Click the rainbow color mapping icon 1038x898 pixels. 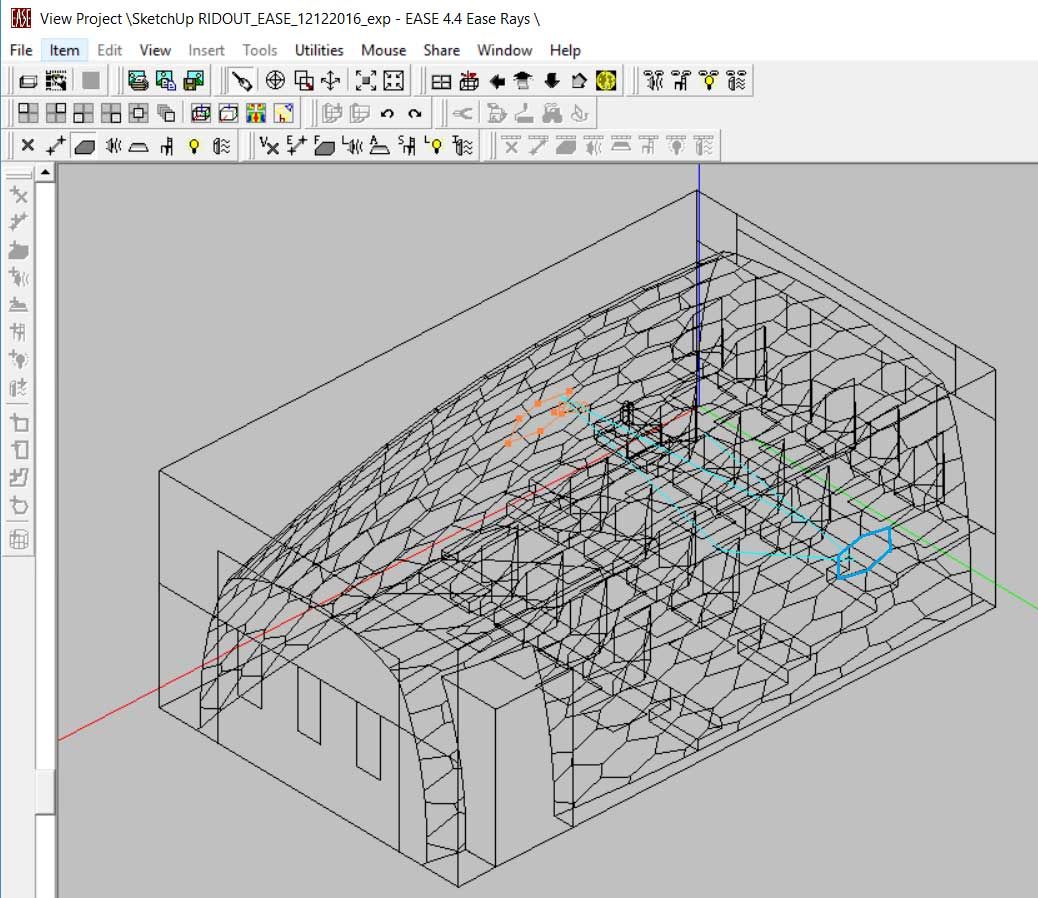coord(256,113)
